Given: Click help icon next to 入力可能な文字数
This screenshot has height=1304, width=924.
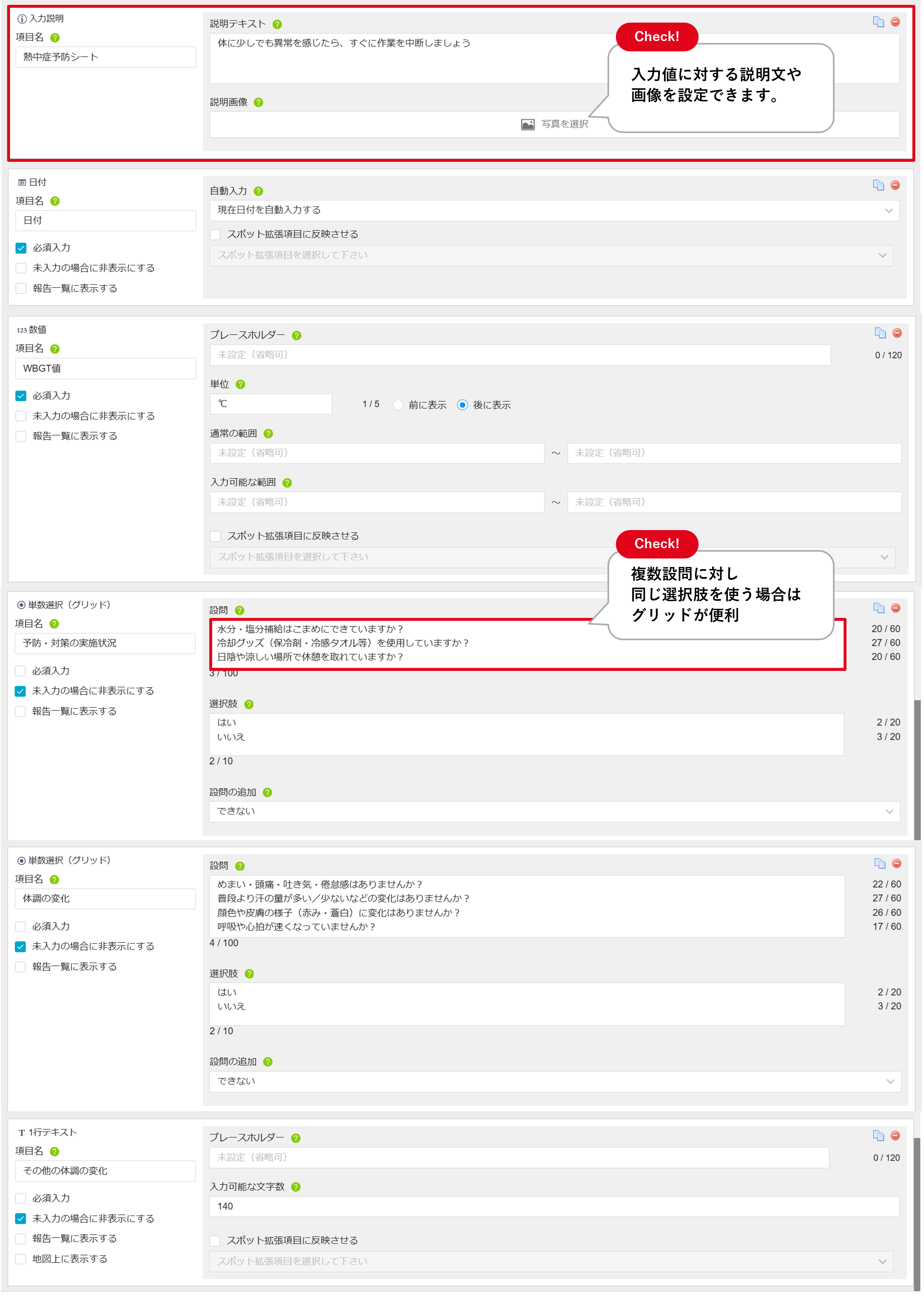Looking at the screenshot, I should pyautogui.click(x=295, y=1186).
